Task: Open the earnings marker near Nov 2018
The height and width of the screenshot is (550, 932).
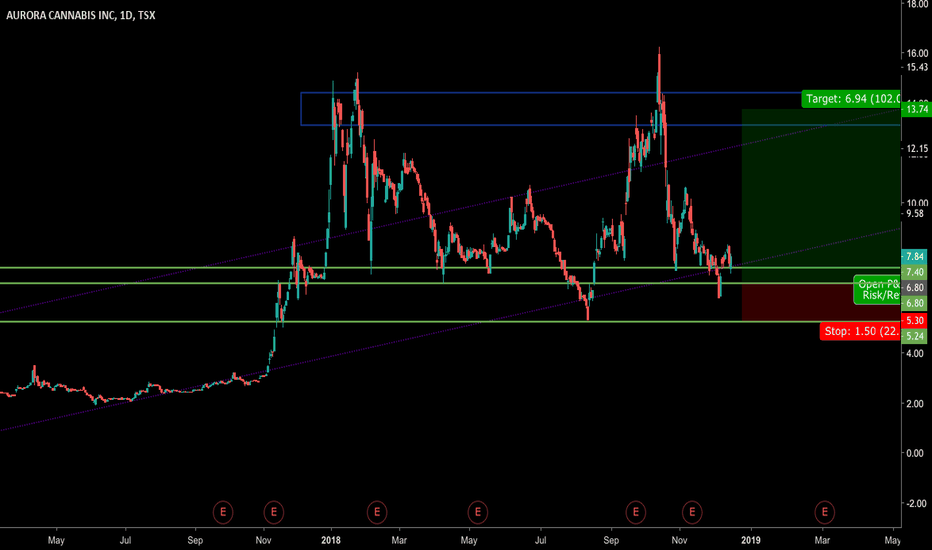Action: (x=692, y=512)
